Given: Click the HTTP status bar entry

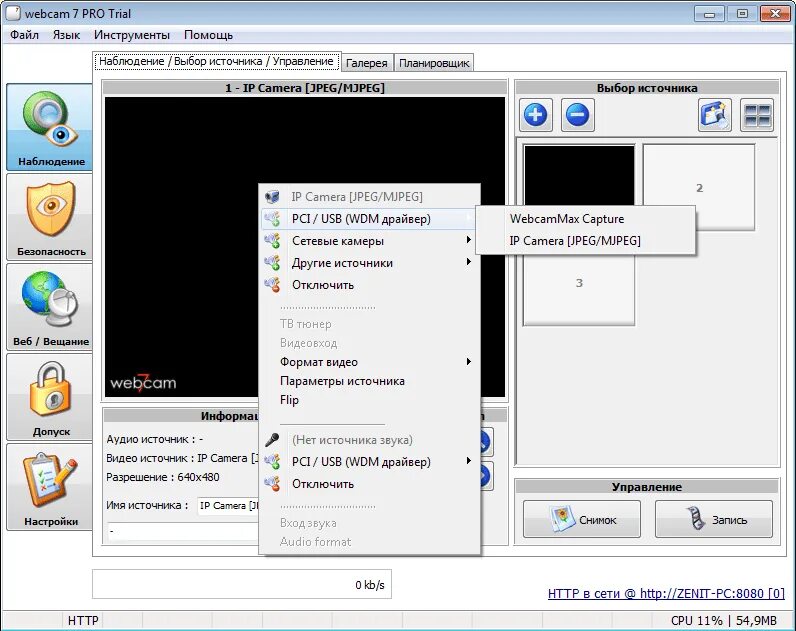Looking at the screenshot, I should (x=83, y=620).
